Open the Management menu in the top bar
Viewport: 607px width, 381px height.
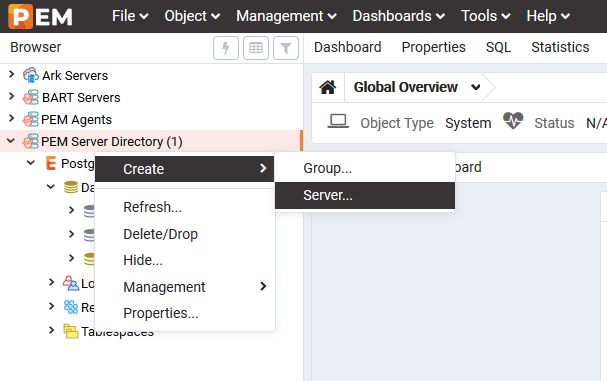pyautogui.click(x=286, y=16)
